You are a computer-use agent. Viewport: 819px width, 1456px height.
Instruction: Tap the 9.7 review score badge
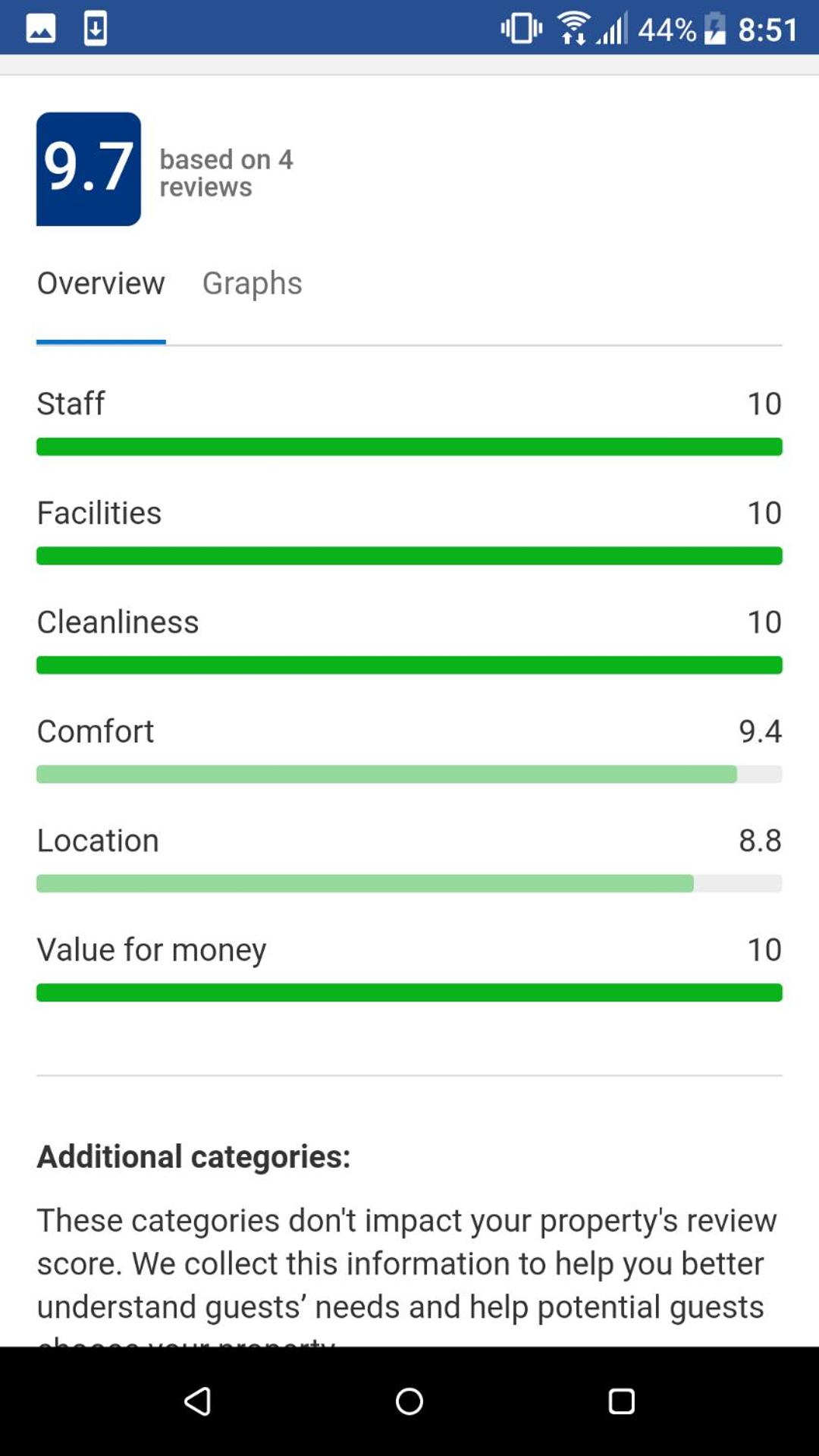pyautogui.click(x=89, y=168)
